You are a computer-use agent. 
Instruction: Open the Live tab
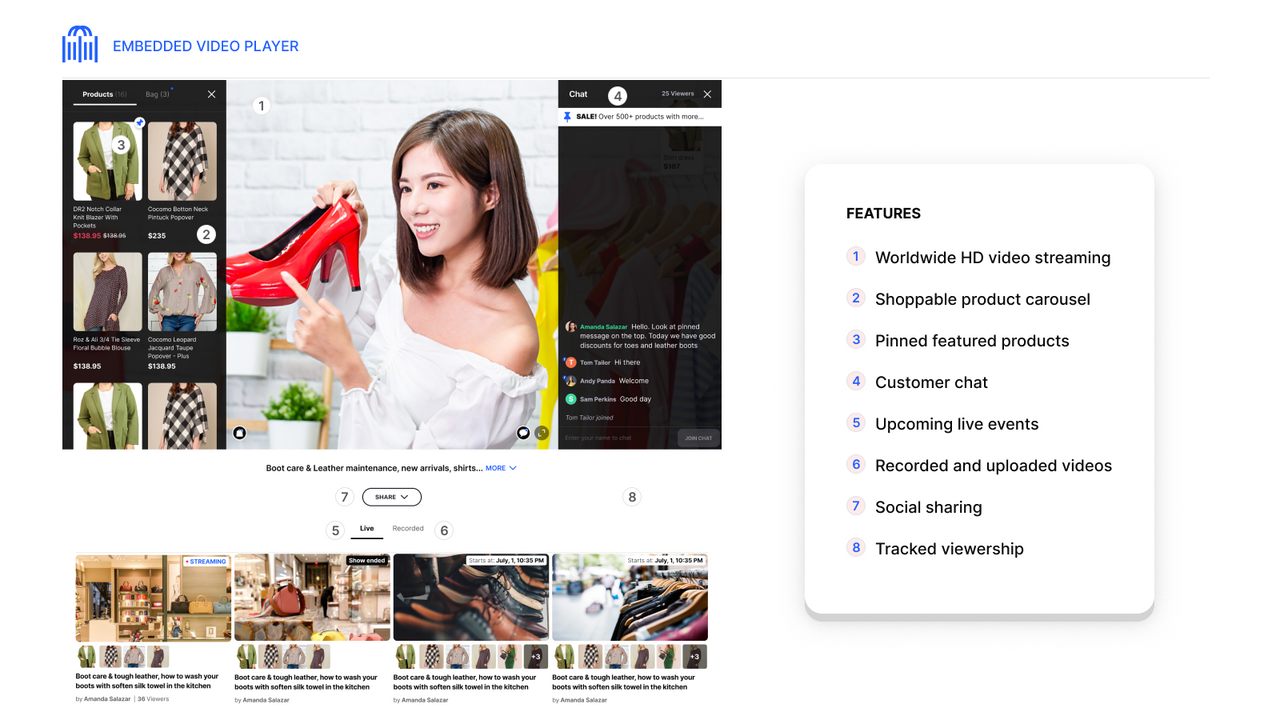tap(367, 529)
